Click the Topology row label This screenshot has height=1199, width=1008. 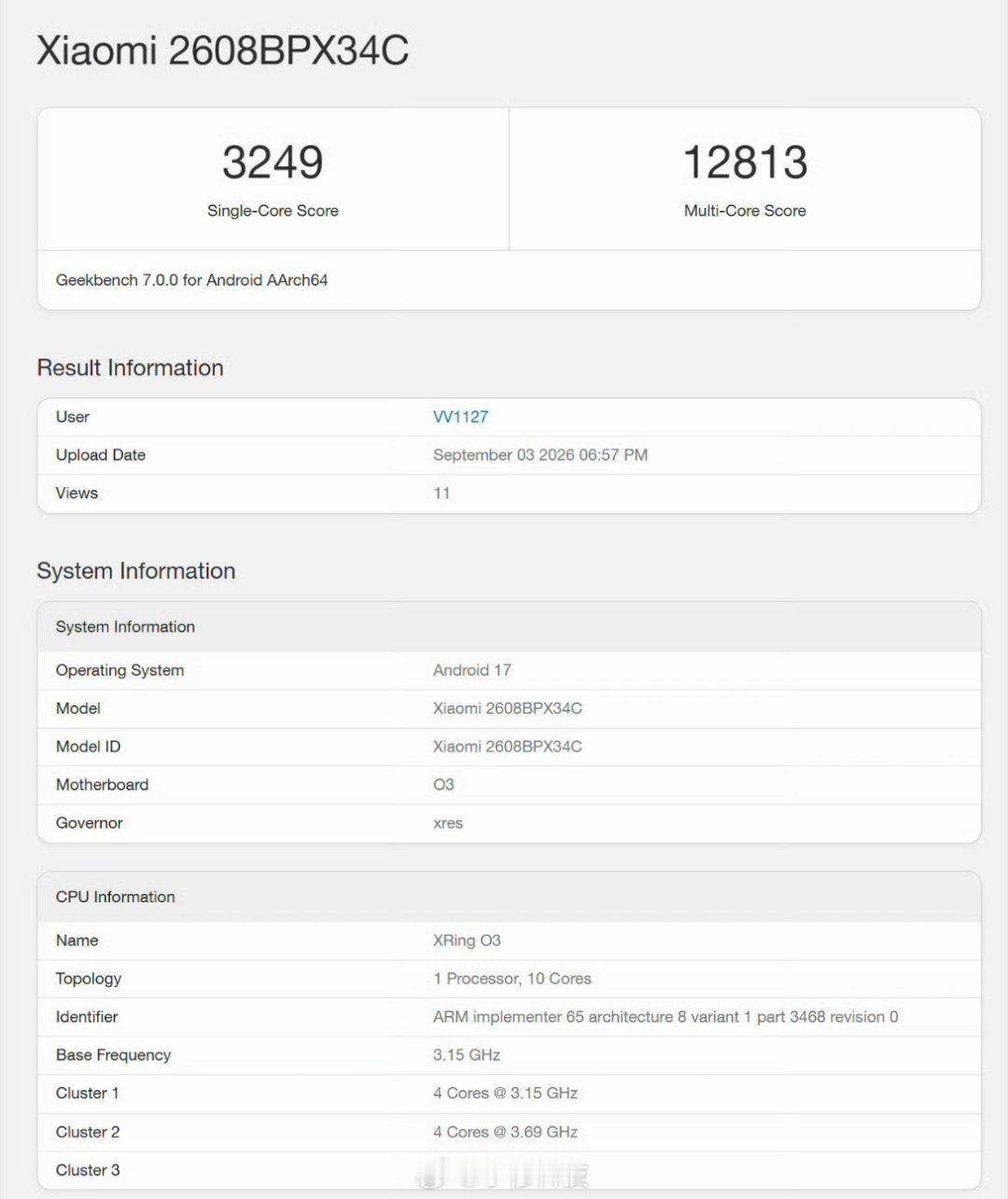click(x=89, y=979)
